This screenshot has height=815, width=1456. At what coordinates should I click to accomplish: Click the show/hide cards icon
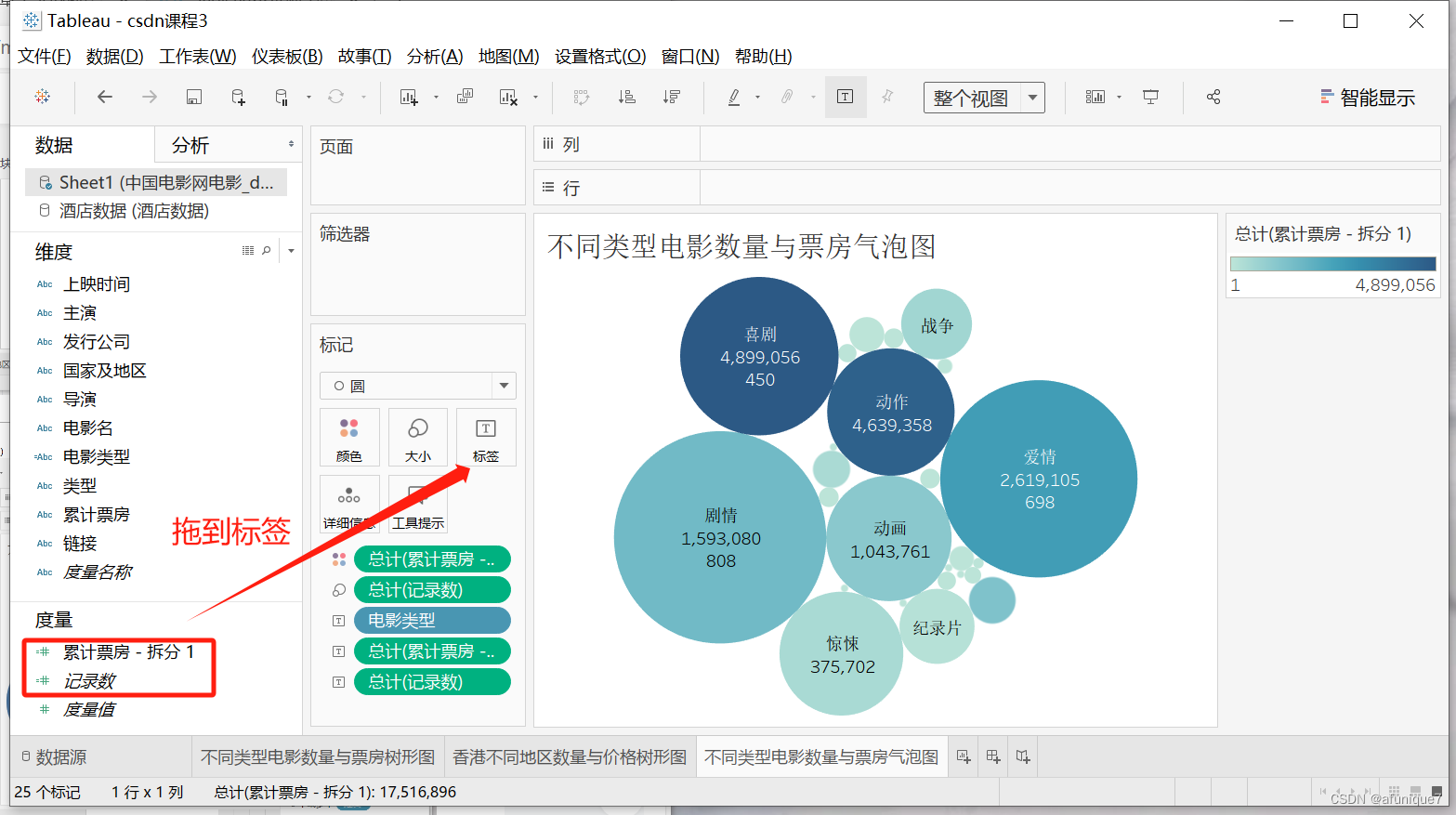coord(1095,97)
